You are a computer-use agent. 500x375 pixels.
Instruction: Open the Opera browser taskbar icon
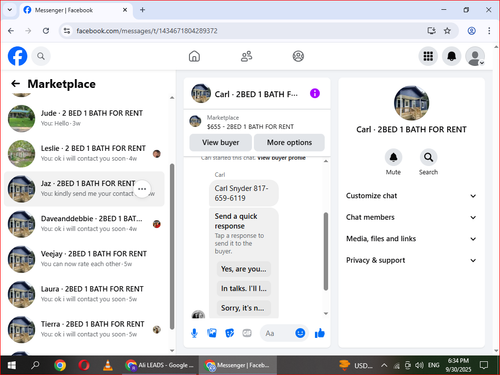tap(84, 365)
